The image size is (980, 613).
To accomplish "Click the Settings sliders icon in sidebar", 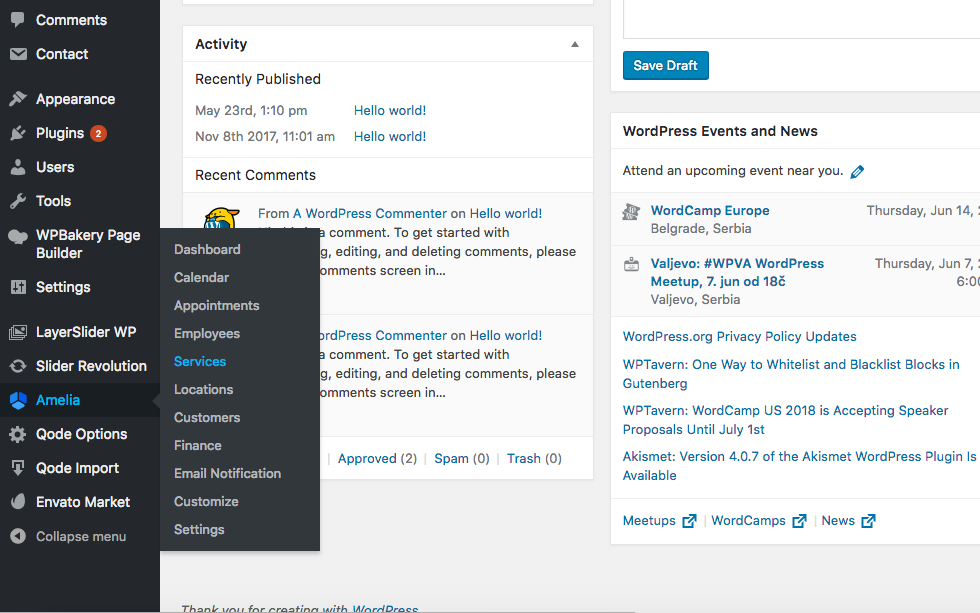I will coord(18,287).
